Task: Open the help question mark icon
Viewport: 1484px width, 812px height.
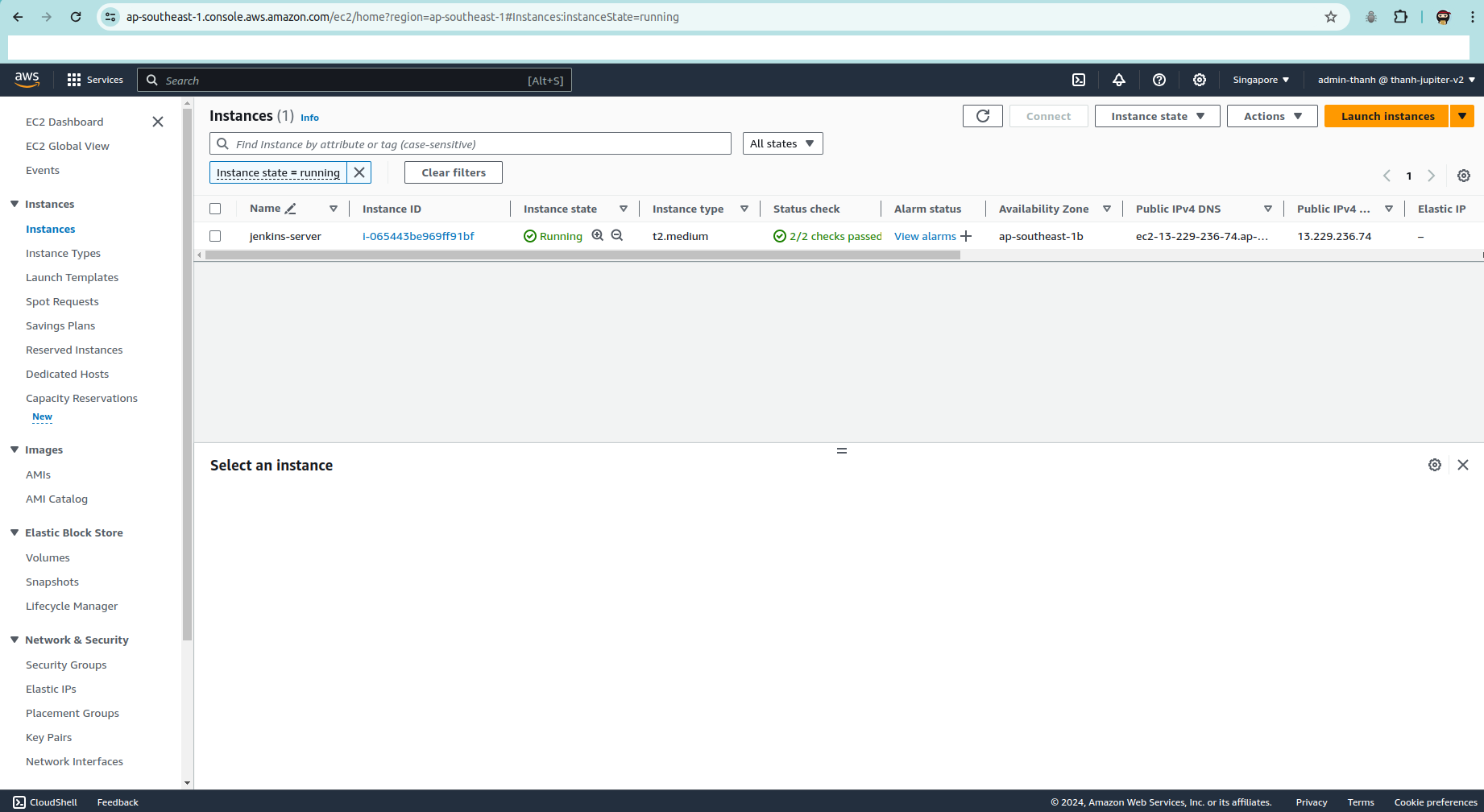Action: pos(1159,80)
